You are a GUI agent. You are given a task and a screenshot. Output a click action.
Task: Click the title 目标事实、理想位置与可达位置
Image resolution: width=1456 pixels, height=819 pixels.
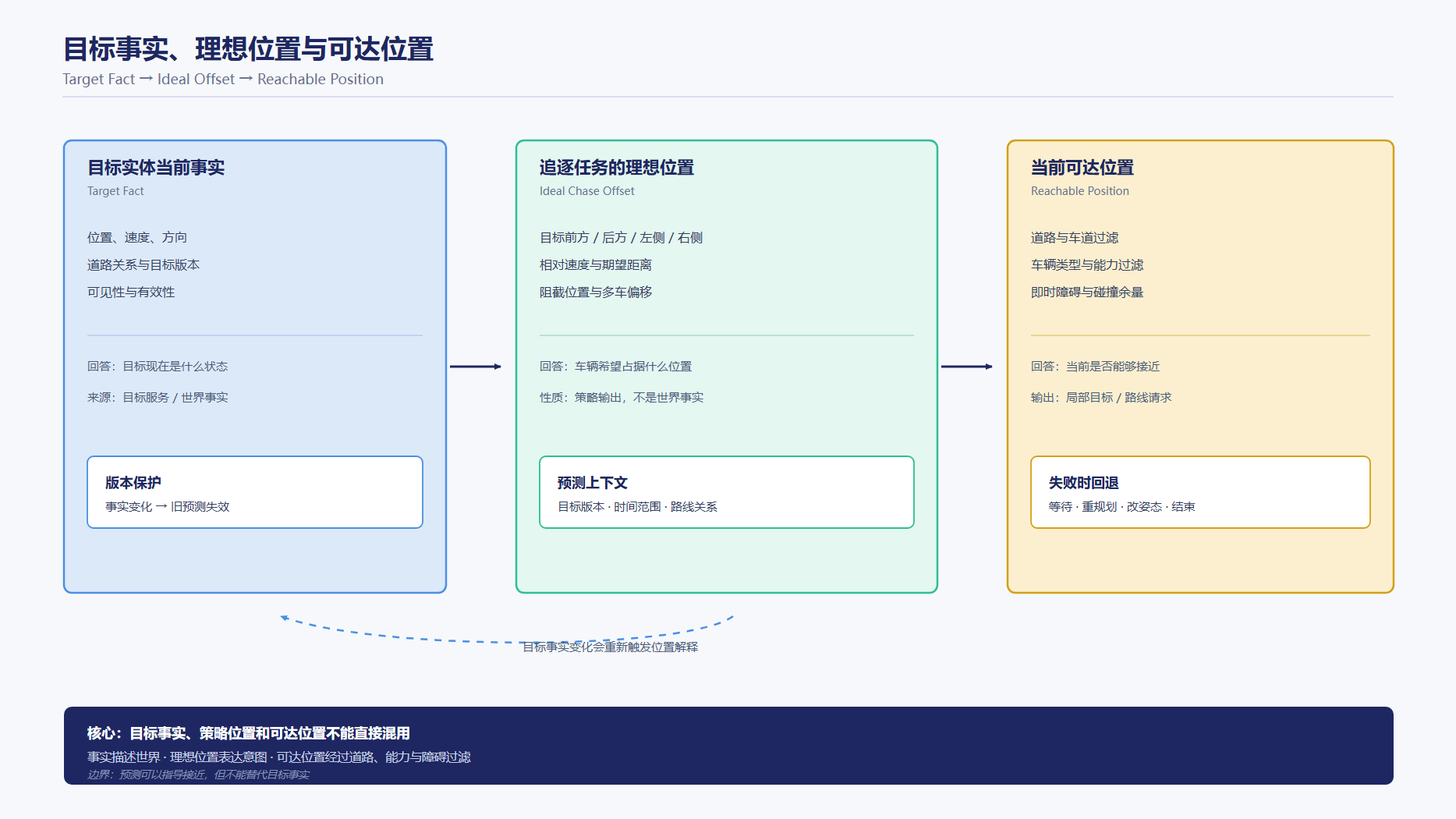pyautogui.click(x=248, y=49)
